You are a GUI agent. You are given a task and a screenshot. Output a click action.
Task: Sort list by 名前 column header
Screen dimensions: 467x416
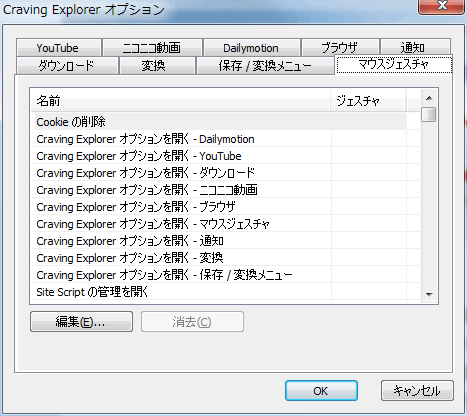[x=180, y=101]
